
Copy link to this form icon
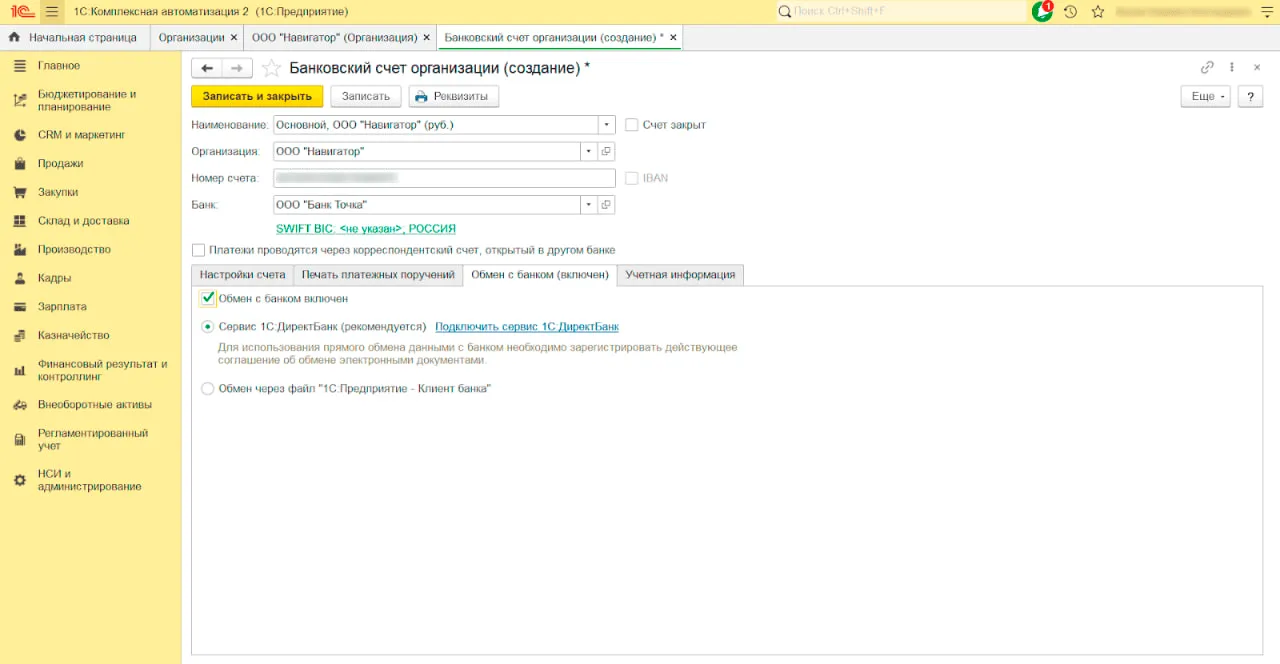(x=1207, y=68)
